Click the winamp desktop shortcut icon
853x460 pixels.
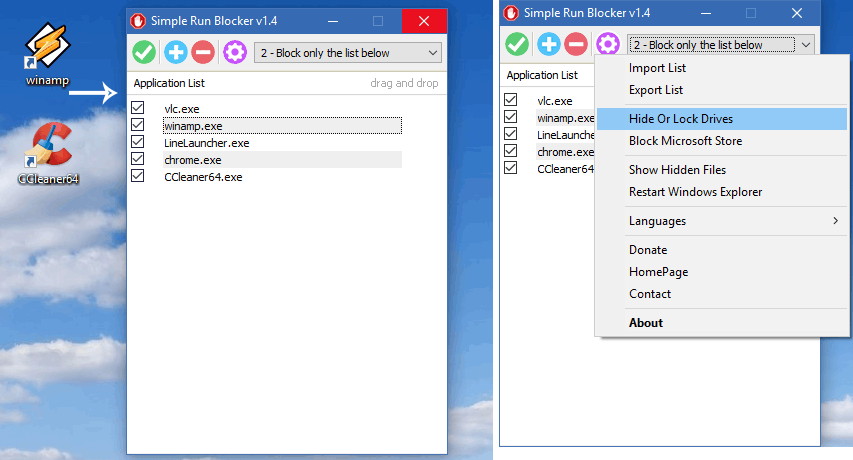coord(48,54)
